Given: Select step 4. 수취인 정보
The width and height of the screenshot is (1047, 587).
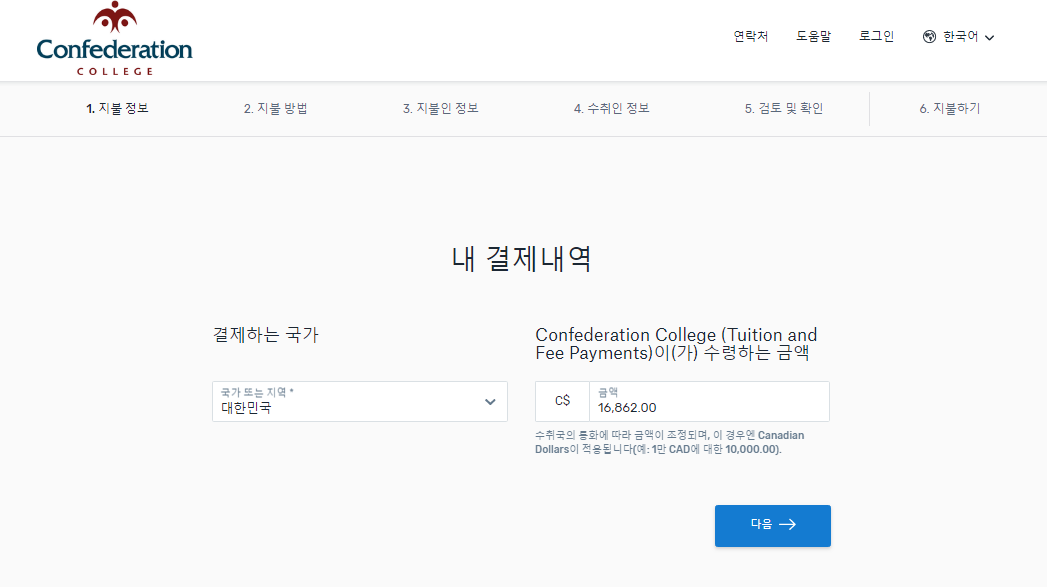Looking at the screenshot, I should click(612, 108).
